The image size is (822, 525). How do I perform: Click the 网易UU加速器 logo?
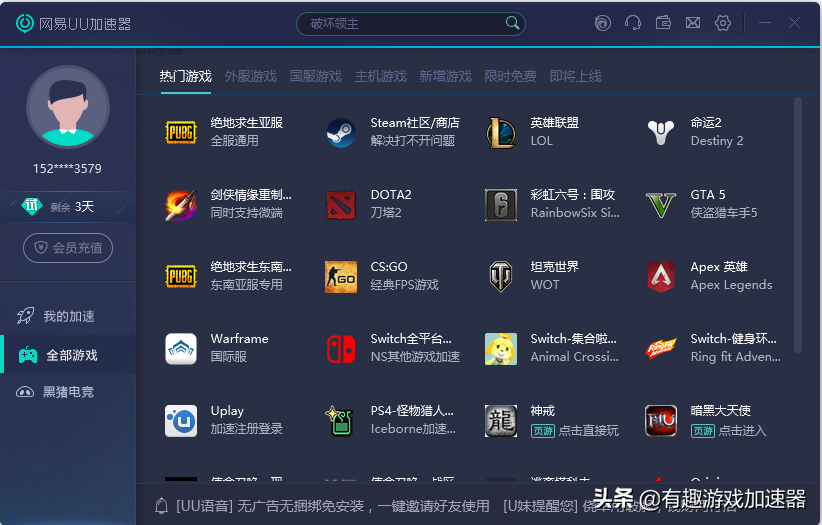pos(73,24)
